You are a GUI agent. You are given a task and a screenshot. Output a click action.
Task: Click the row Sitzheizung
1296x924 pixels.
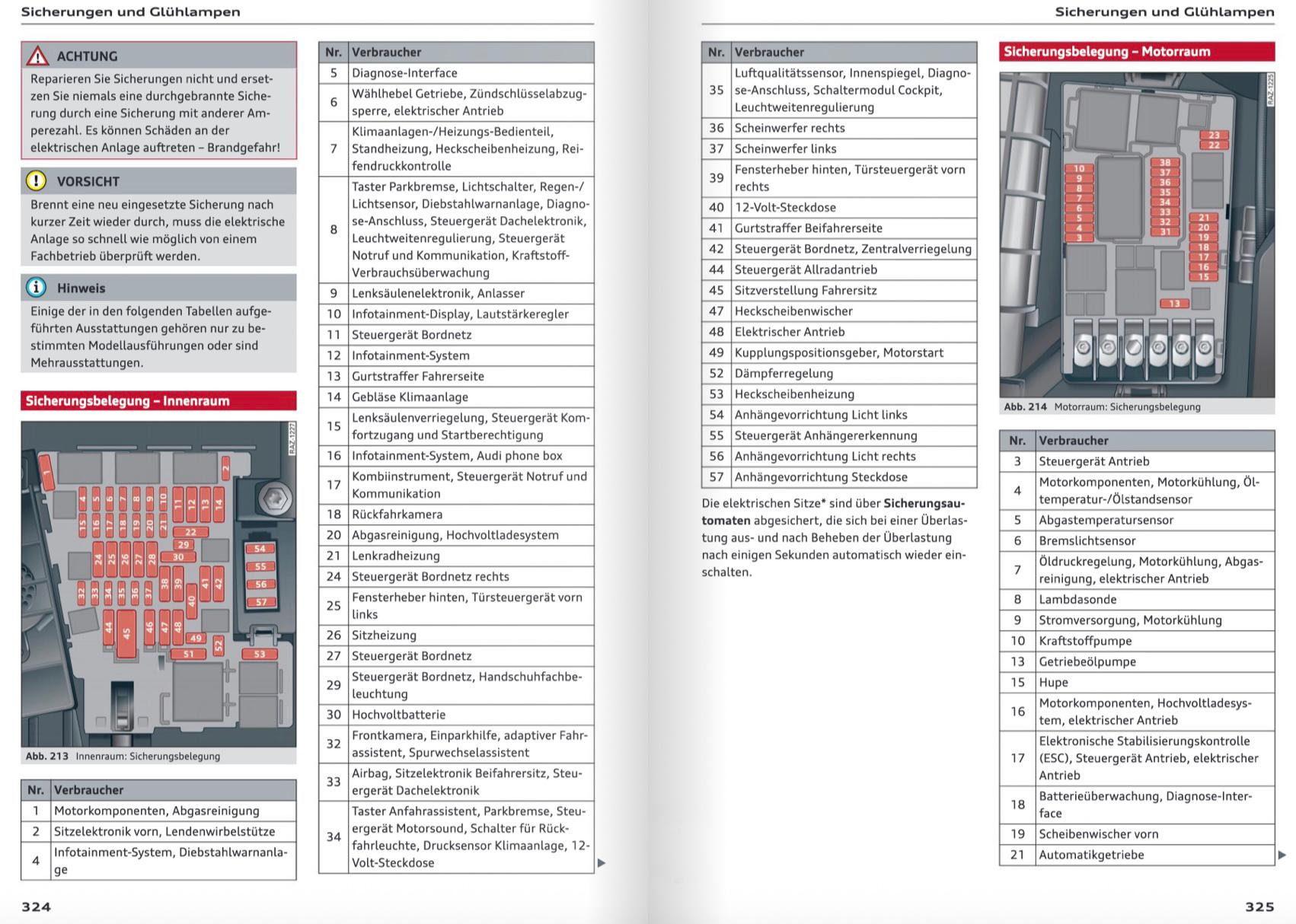456,636
